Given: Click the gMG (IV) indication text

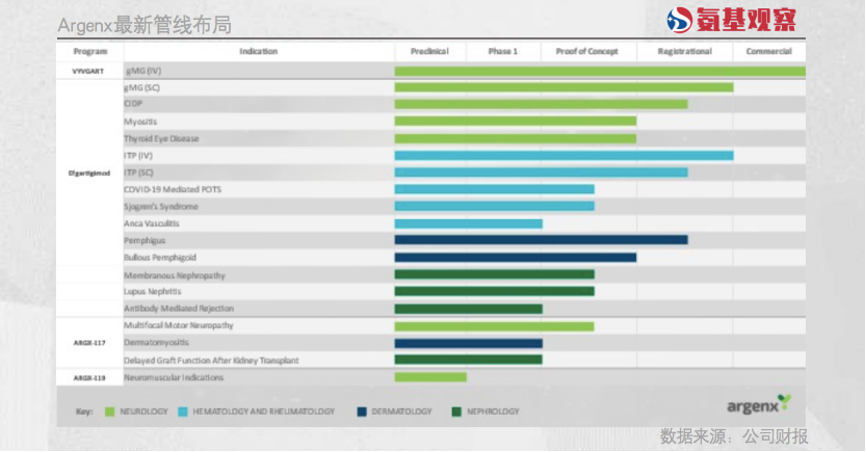Looking at the screenshot, I should click(143, 71).
